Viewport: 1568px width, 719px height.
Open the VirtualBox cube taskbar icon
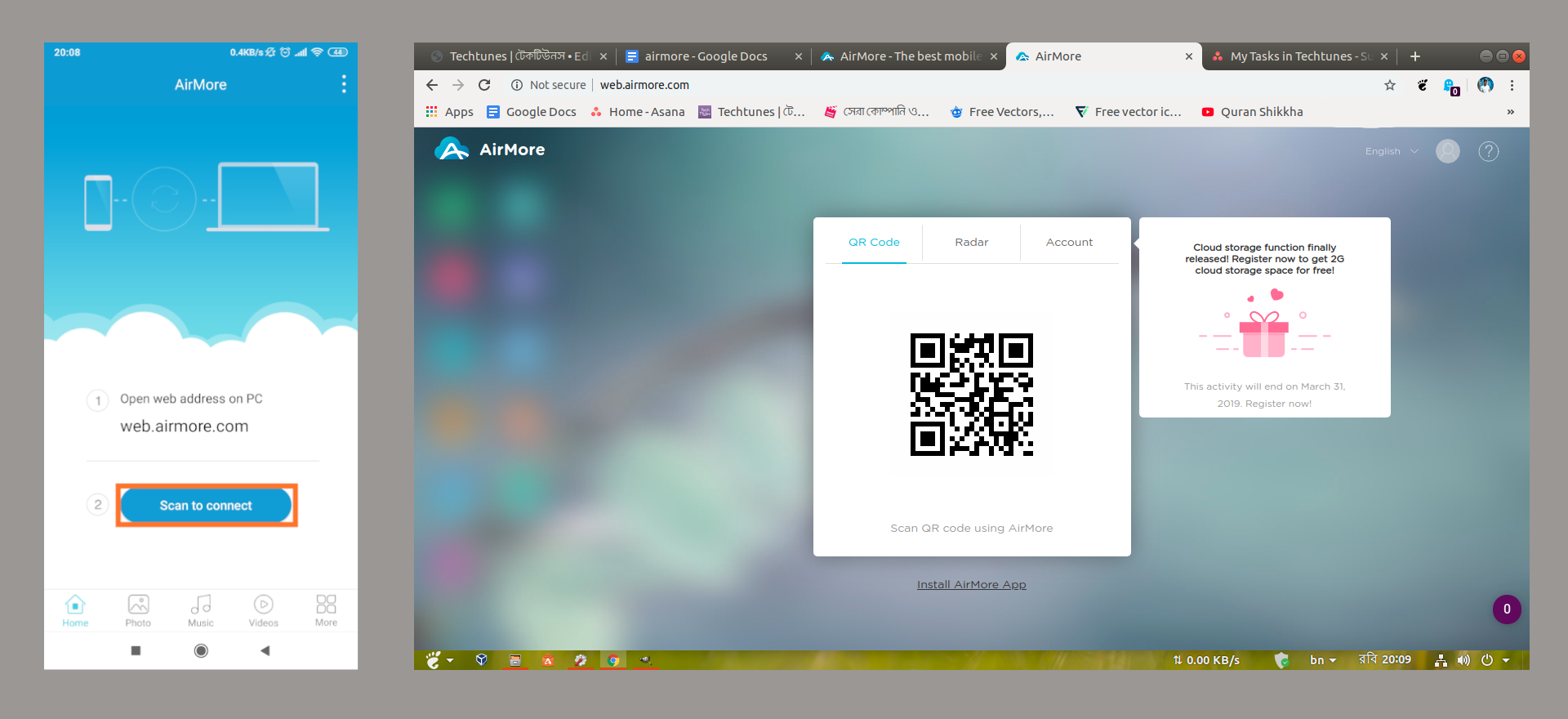tap(482, 660)
